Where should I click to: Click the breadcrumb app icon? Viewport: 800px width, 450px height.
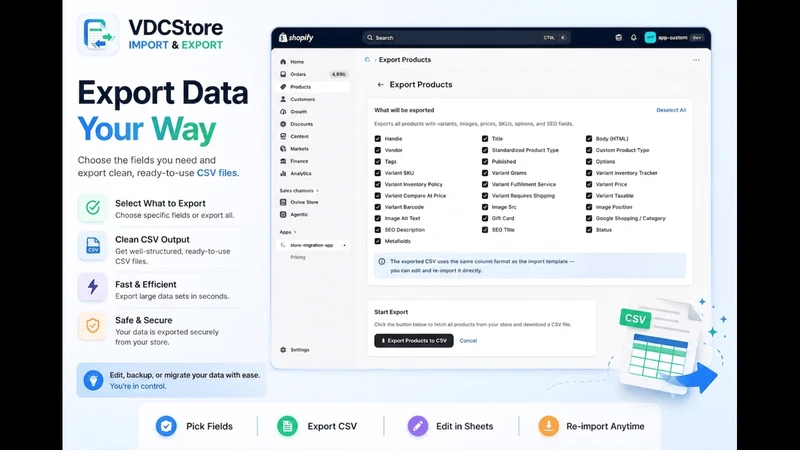(367, 60)
